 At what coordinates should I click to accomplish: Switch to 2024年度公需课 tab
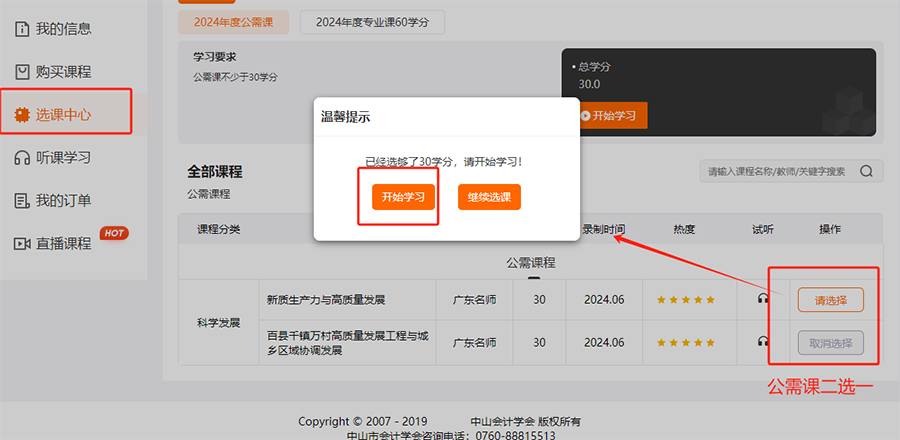click(233, 21)
